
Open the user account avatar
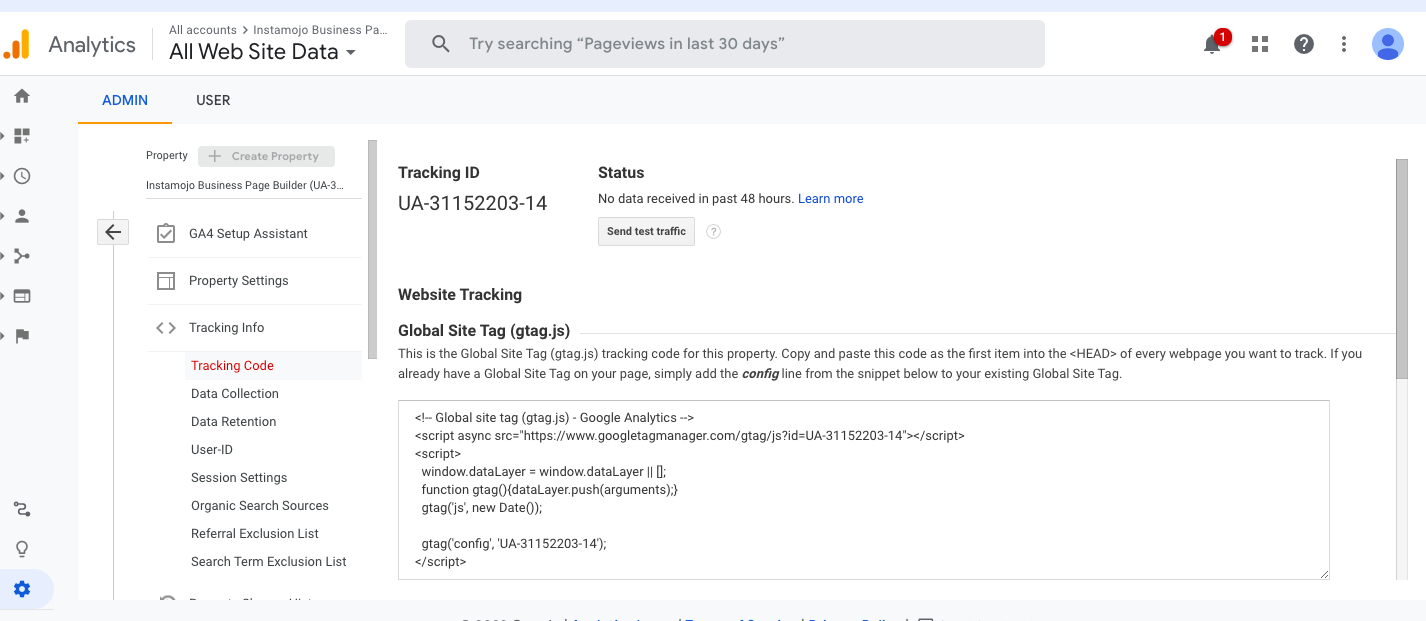tap(1388, 44)
